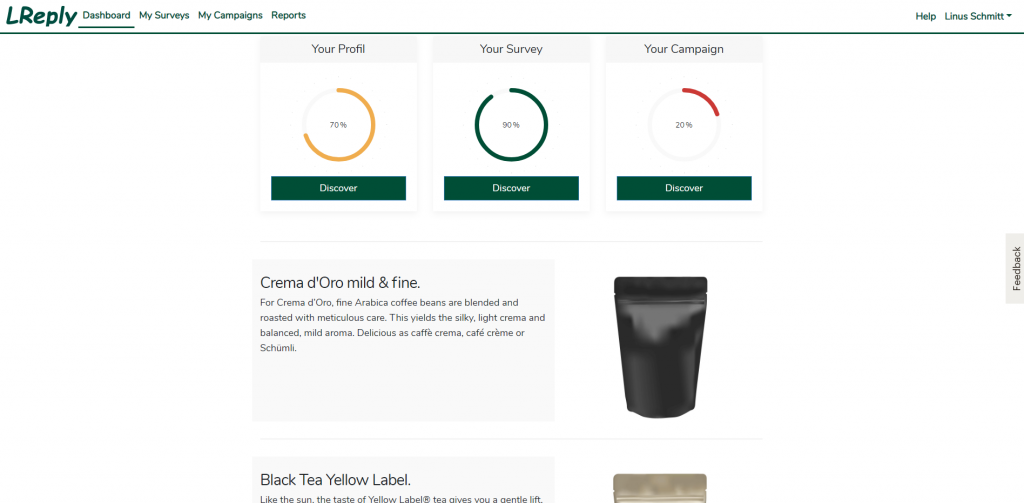Open the Help link
Screen dimensions: 1024x503
(x=925, y=16)
